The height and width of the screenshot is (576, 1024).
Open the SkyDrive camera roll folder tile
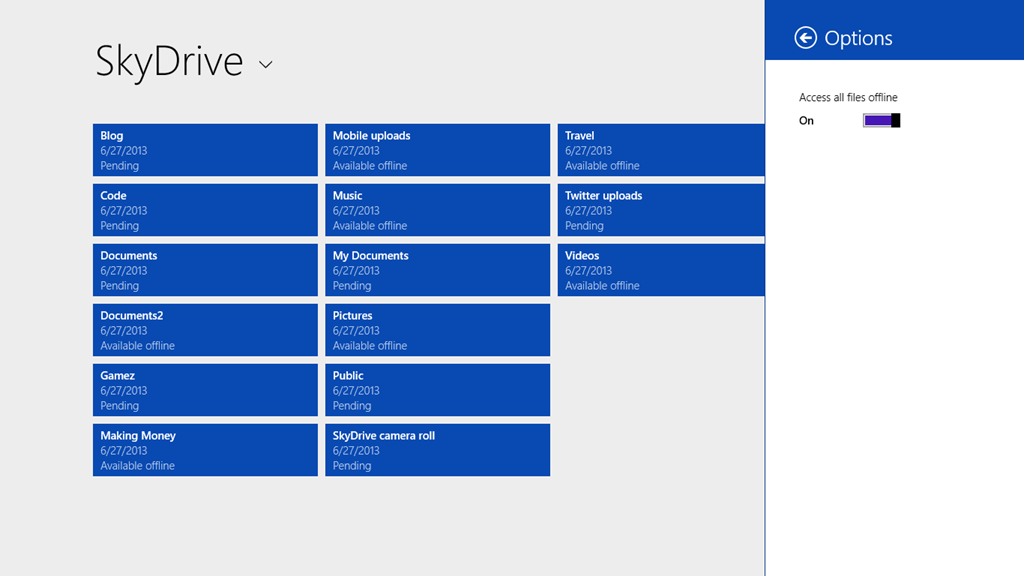tap(438, 450)
